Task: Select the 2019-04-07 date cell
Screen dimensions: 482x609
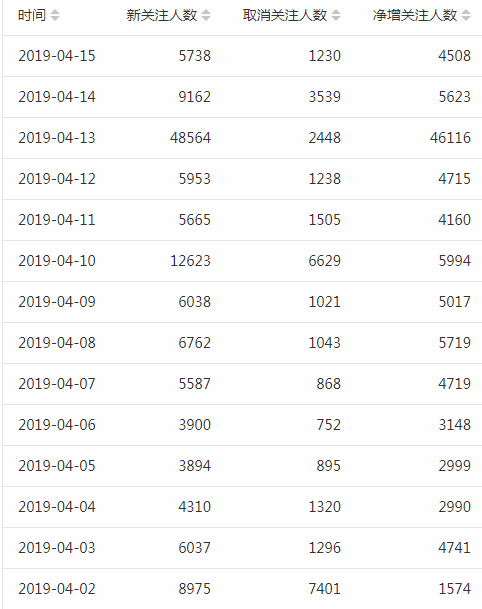Action: pos(57,384)
